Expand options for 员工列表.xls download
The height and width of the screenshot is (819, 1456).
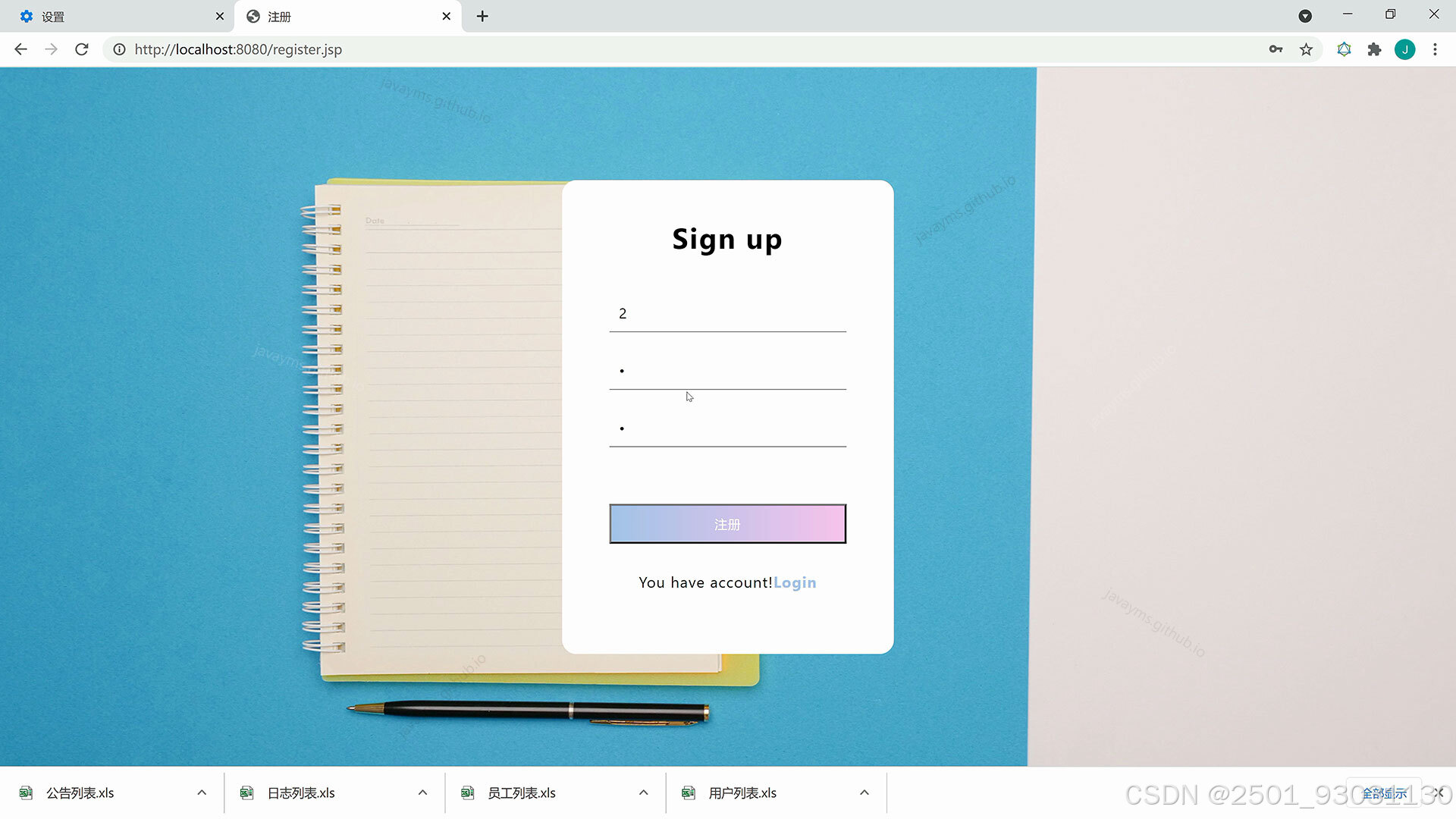coord(643,792)
